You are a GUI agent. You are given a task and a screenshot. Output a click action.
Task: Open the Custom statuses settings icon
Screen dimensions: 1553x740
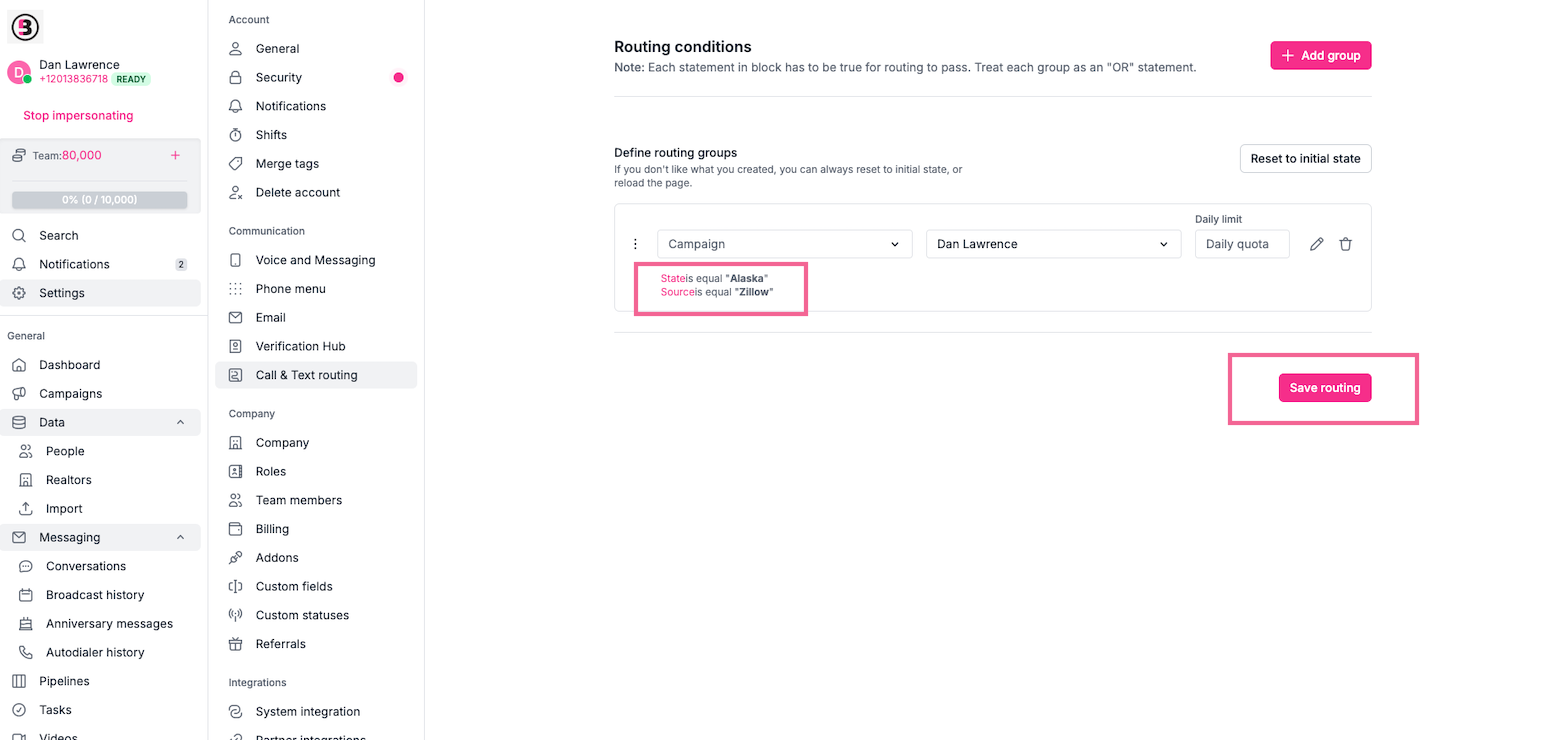coord(234,614)
